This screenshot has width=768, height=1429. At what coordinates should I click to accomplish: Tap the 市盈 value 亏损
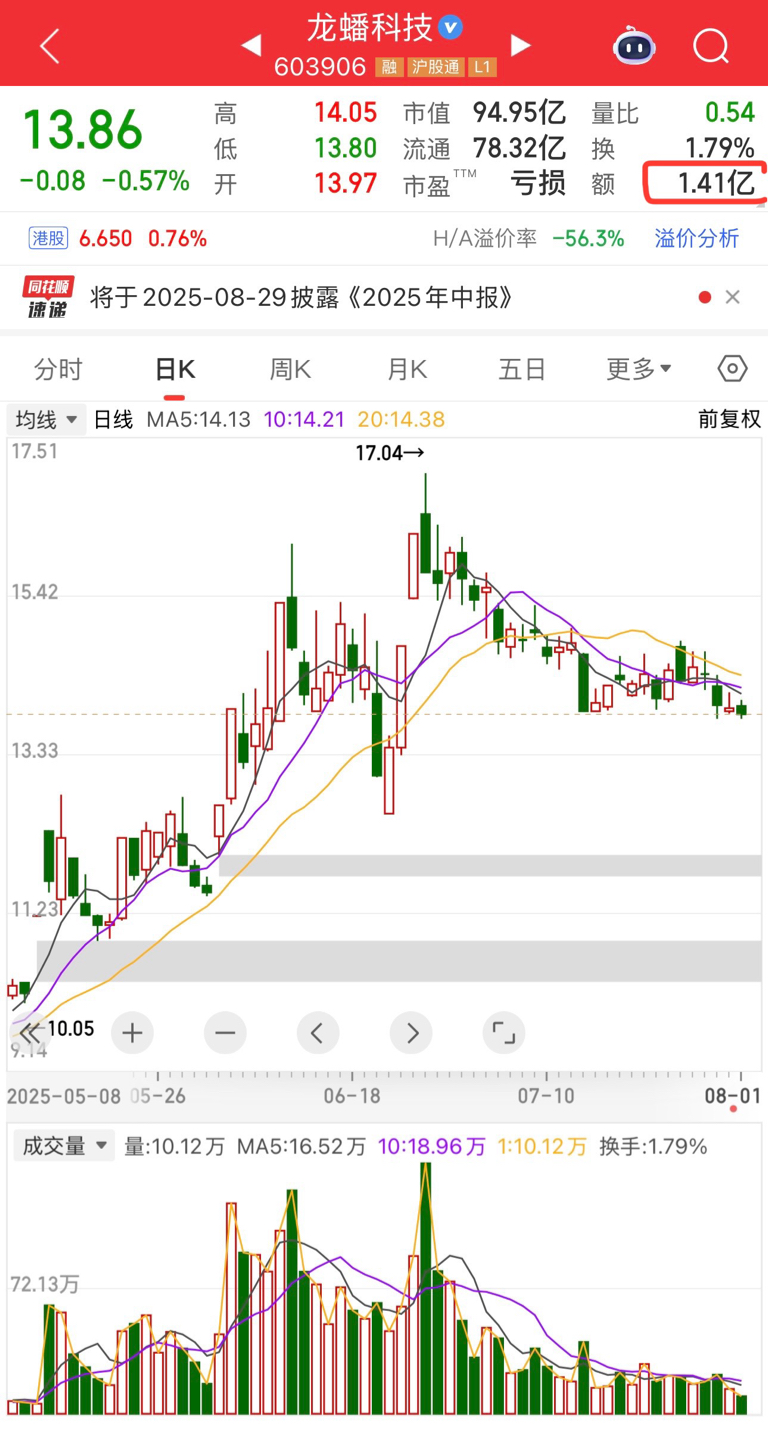[x=539, y=183]
